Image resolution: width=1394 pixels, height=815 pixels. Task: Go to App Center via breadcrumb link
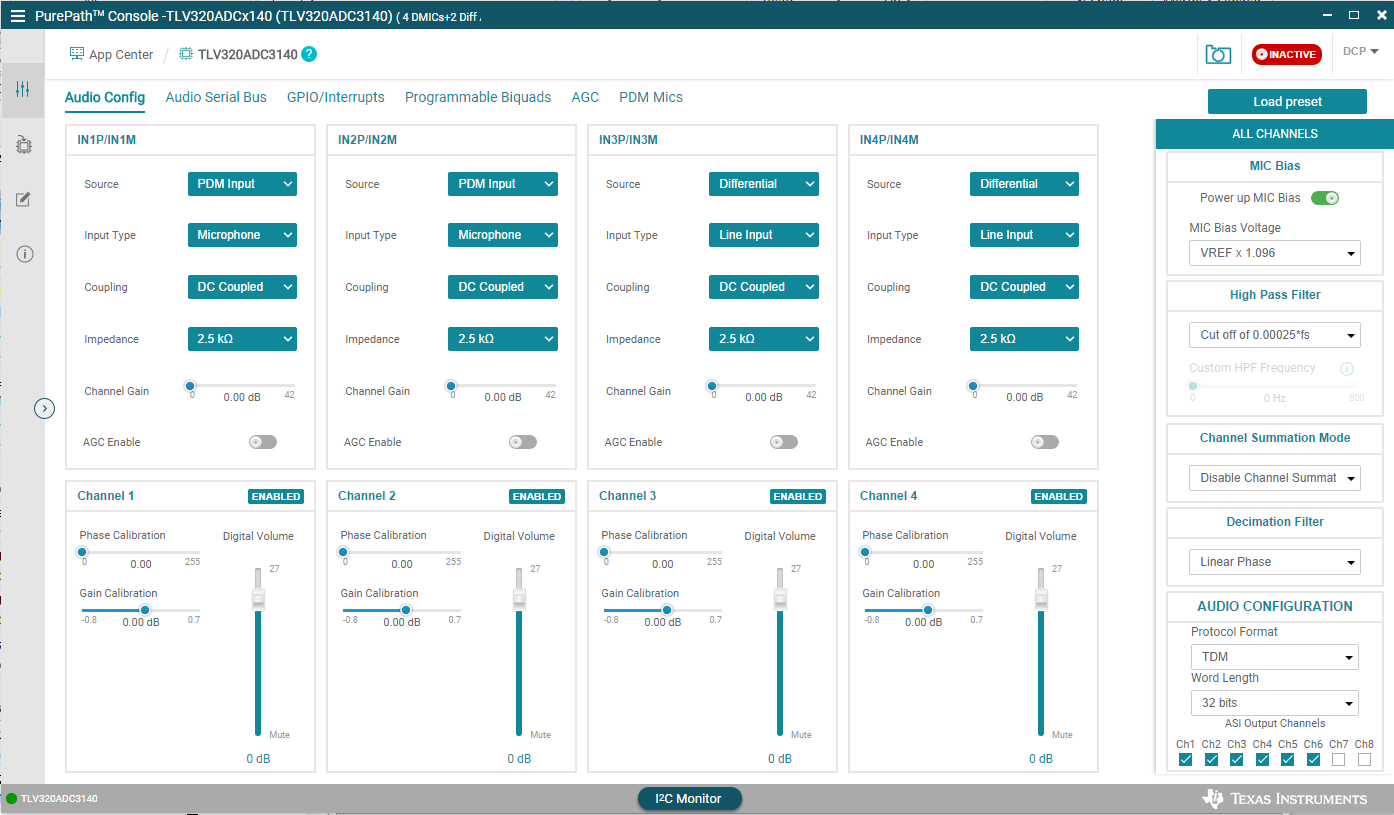point(121,55)
